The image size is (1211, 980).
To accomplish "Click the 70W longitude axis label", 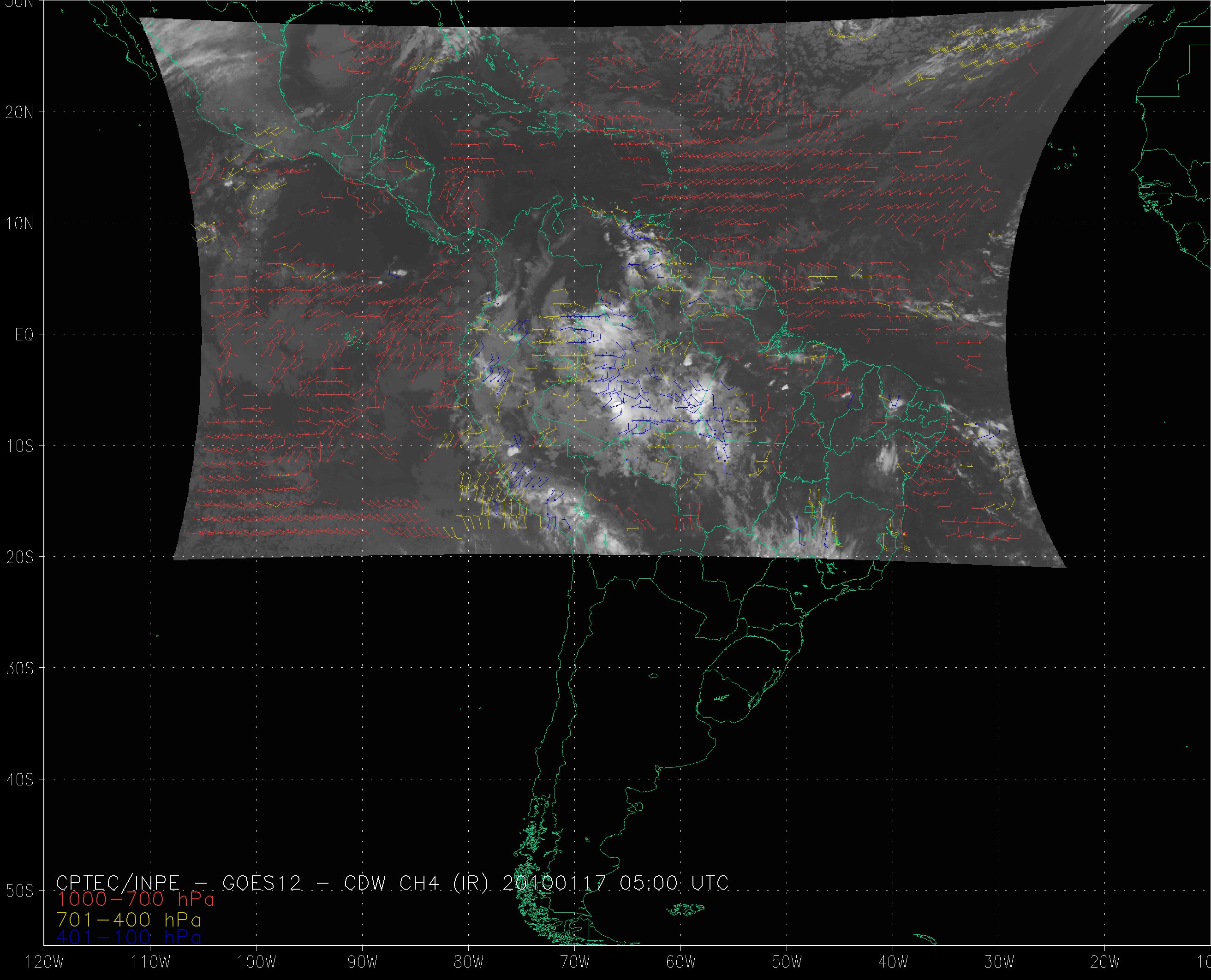I will (x=574, y=962).
